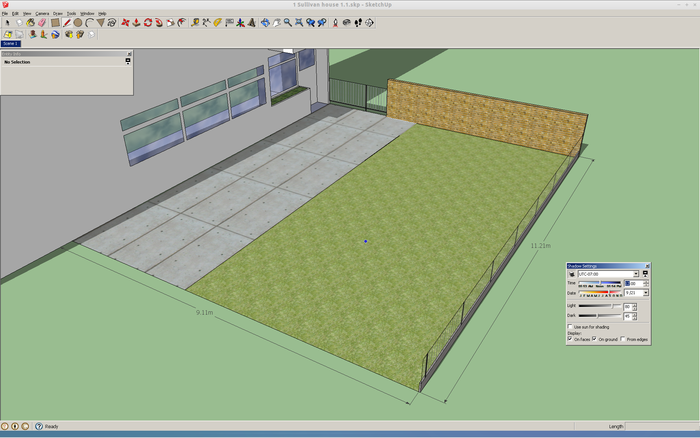700x438 pixels.
Task: Expand Entity Info panel details arrow
Action: [x=127, y=61]
